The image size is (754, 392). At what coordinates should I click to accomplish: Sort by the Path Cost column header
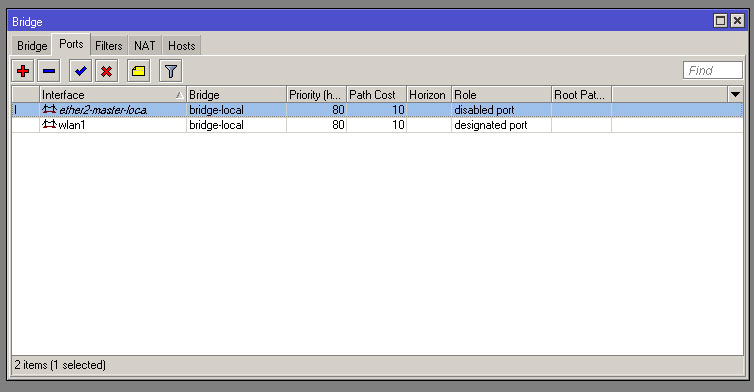[x=377, y=94]
